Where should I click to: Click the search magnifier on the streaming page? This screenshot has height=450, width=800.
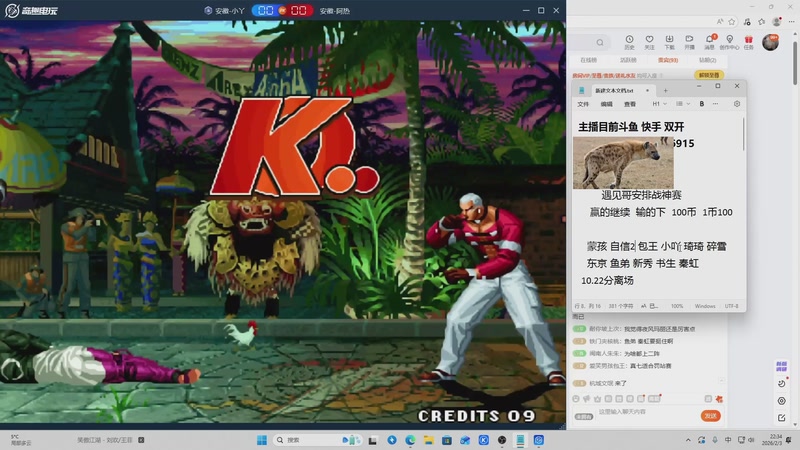pos(600,42)
